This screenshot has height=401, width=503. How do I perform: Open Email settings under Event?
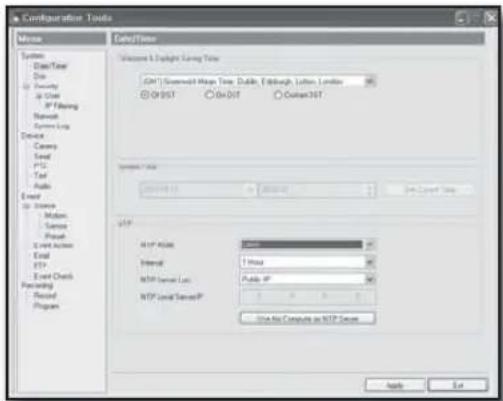point(41,255)
